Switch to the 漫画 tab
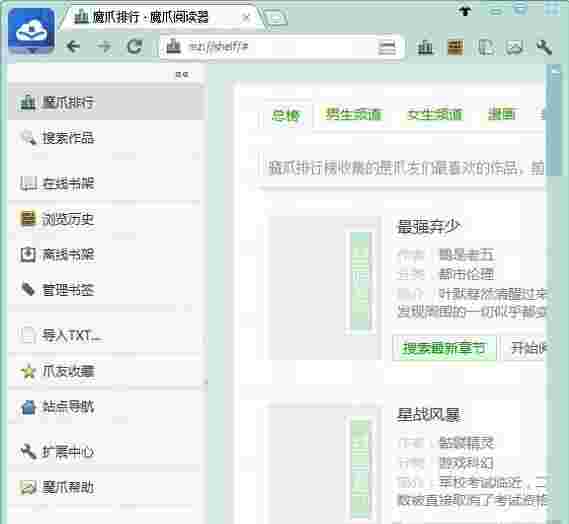The height and width of the screenshot is (524, 569). (502, 115)
